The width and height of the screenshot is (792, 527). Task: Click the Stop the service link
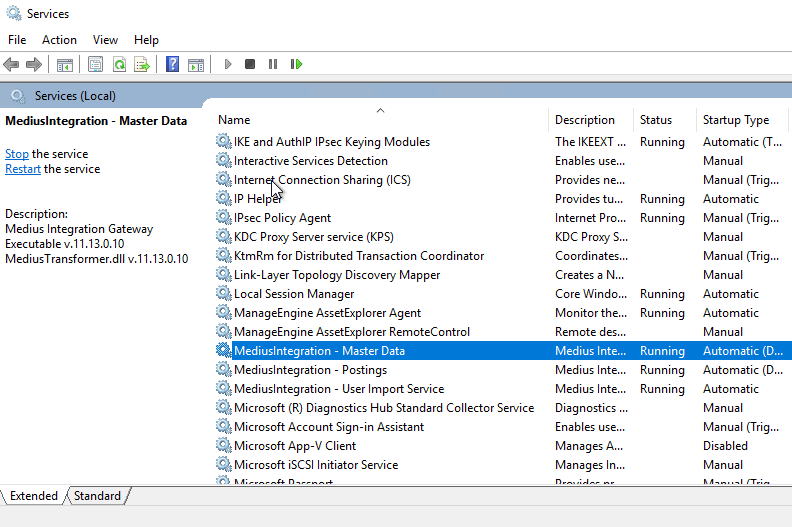pyautogui.click(x=17, y=154)
